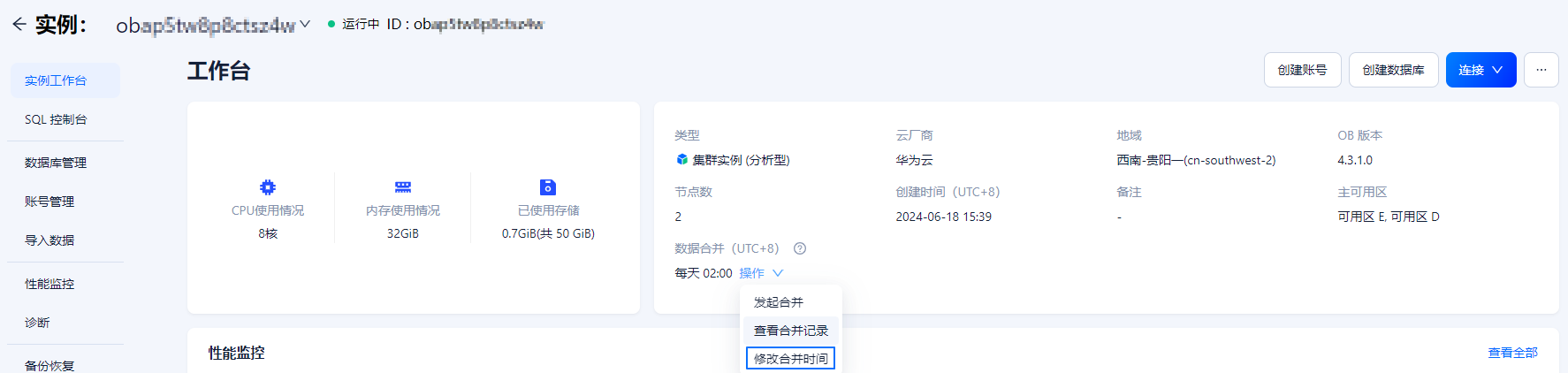Click the back arrow beside 实例
The width and height of the screenshot is (1568, 373).
tap(19, 24)
